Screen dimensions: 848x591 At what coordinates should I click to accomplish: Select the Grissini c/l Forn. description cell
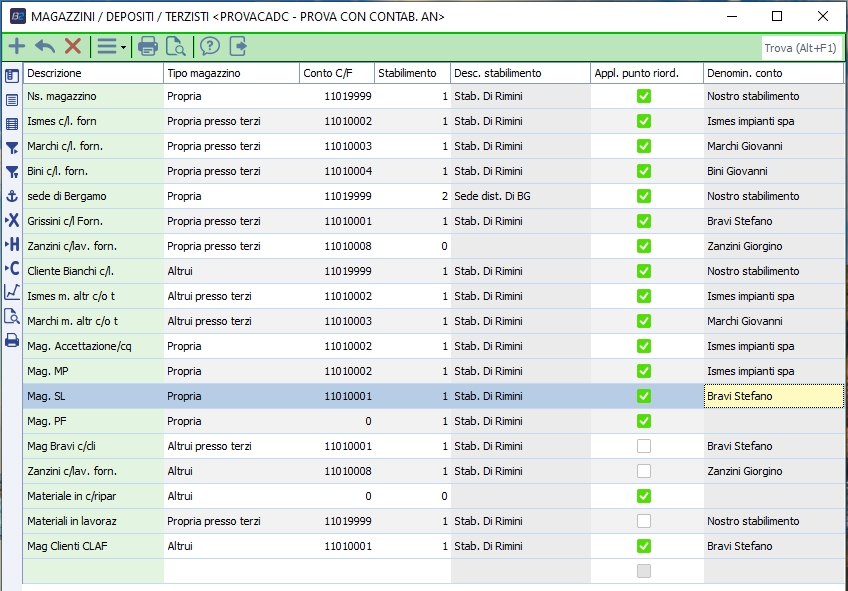pyautogui.click(x=93, y=221)
